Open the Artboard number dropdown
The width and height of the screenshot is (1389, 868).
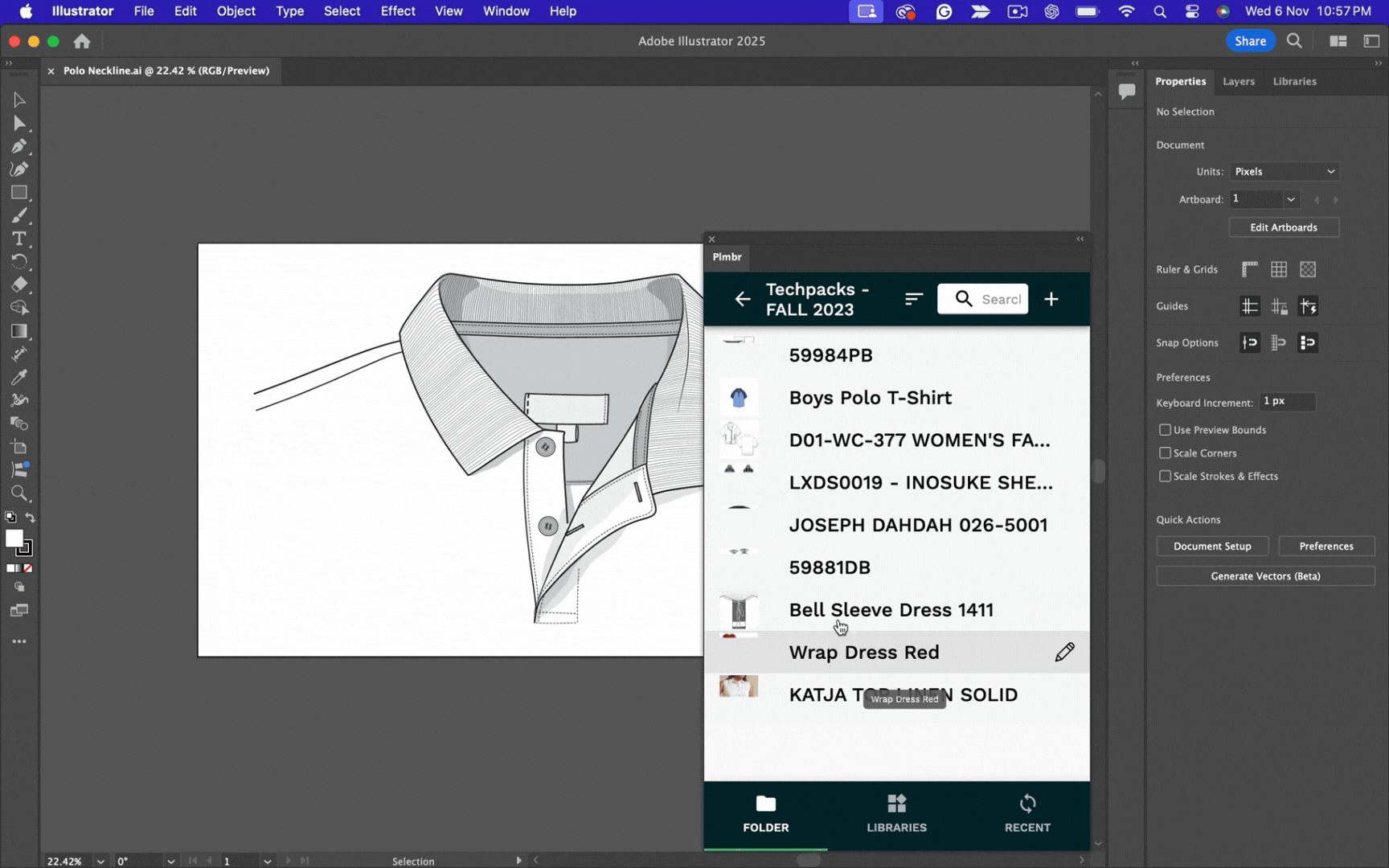coord(1291,199)
